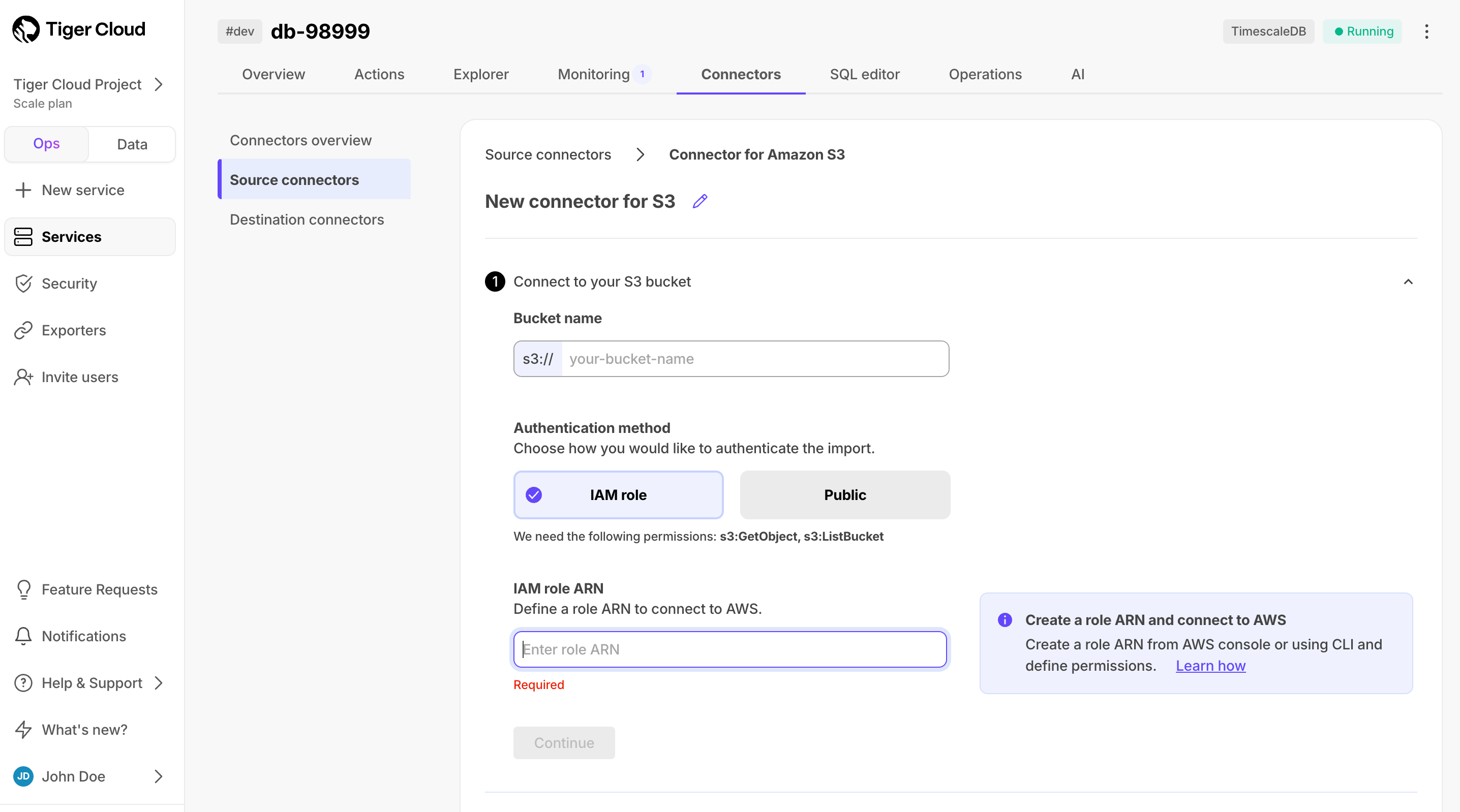This screenshot has height=812, width=1460.
Task: Click the Monitoring badge showing 1
Action: [x=642, y=74]
